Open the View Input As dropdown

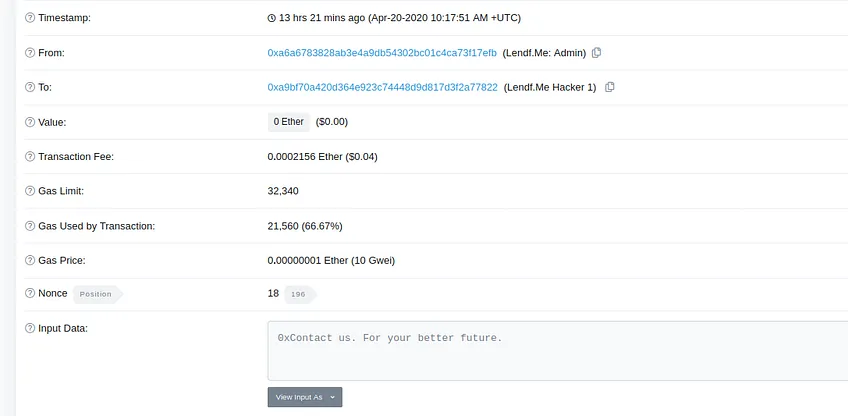[305, 397]
